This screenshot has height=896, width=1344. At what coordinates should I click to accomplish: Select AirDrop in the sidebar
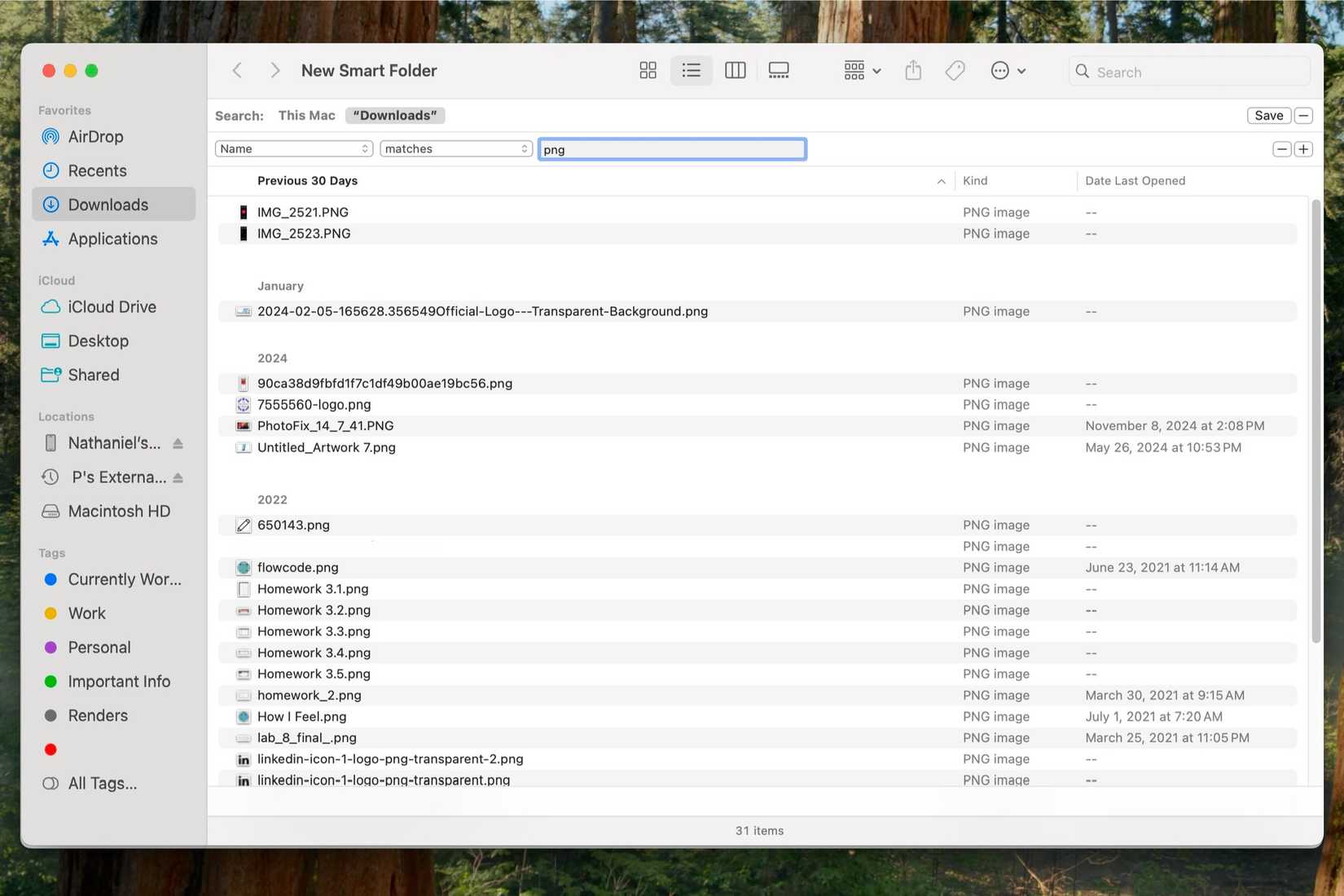click(95, 136)
